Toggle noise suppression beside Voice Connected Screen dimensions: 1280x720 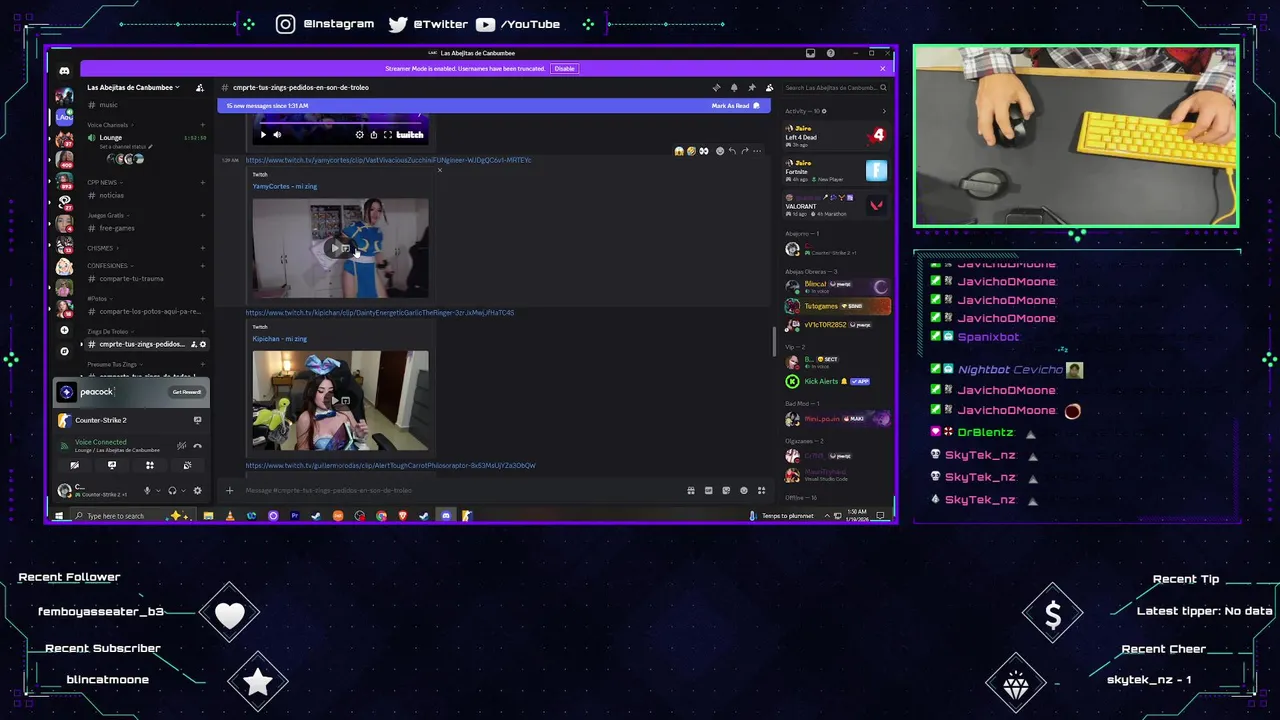point(181,445)
